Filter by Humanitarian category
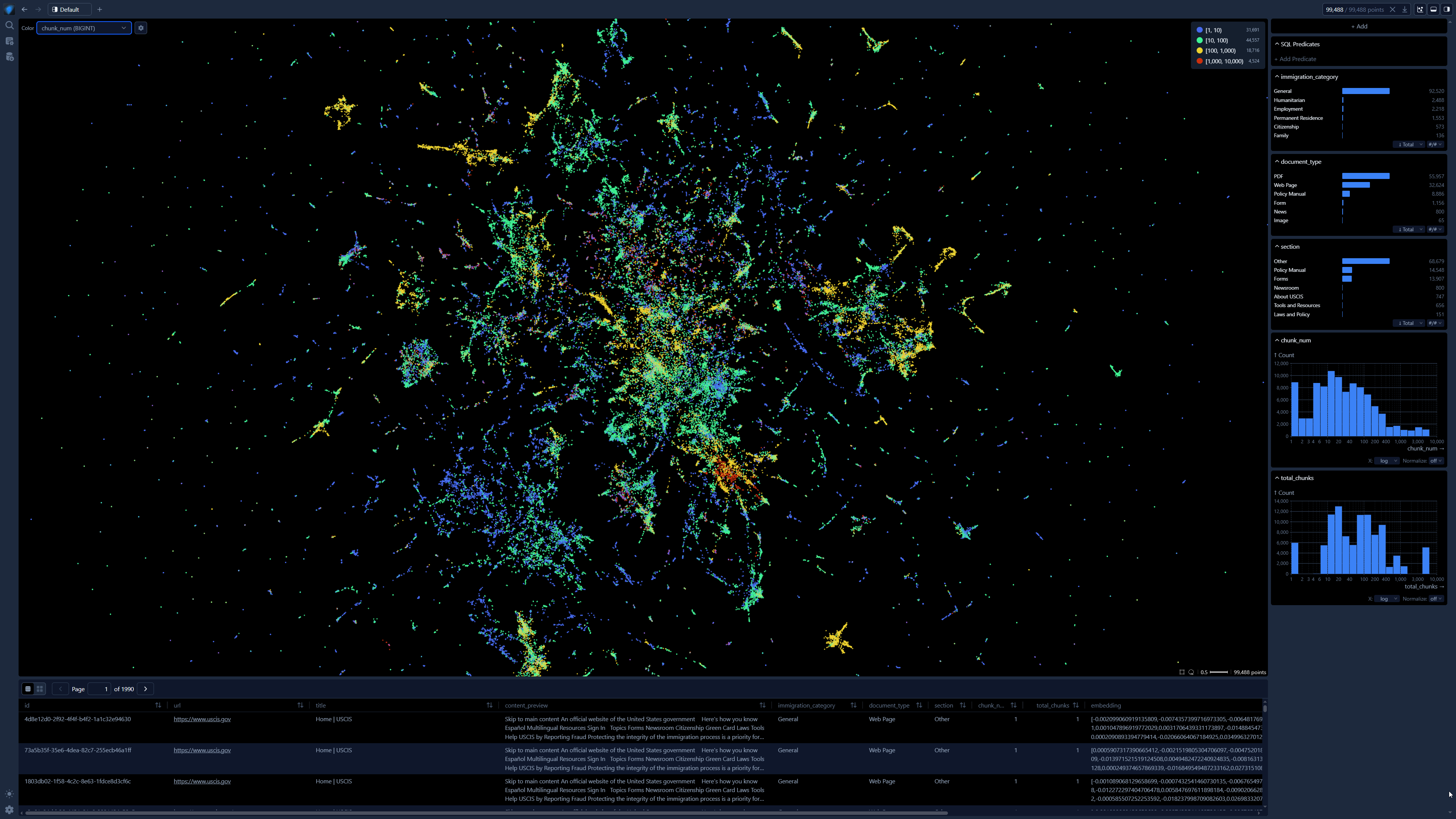The image size is (1456, 819). pos(1359,100)
